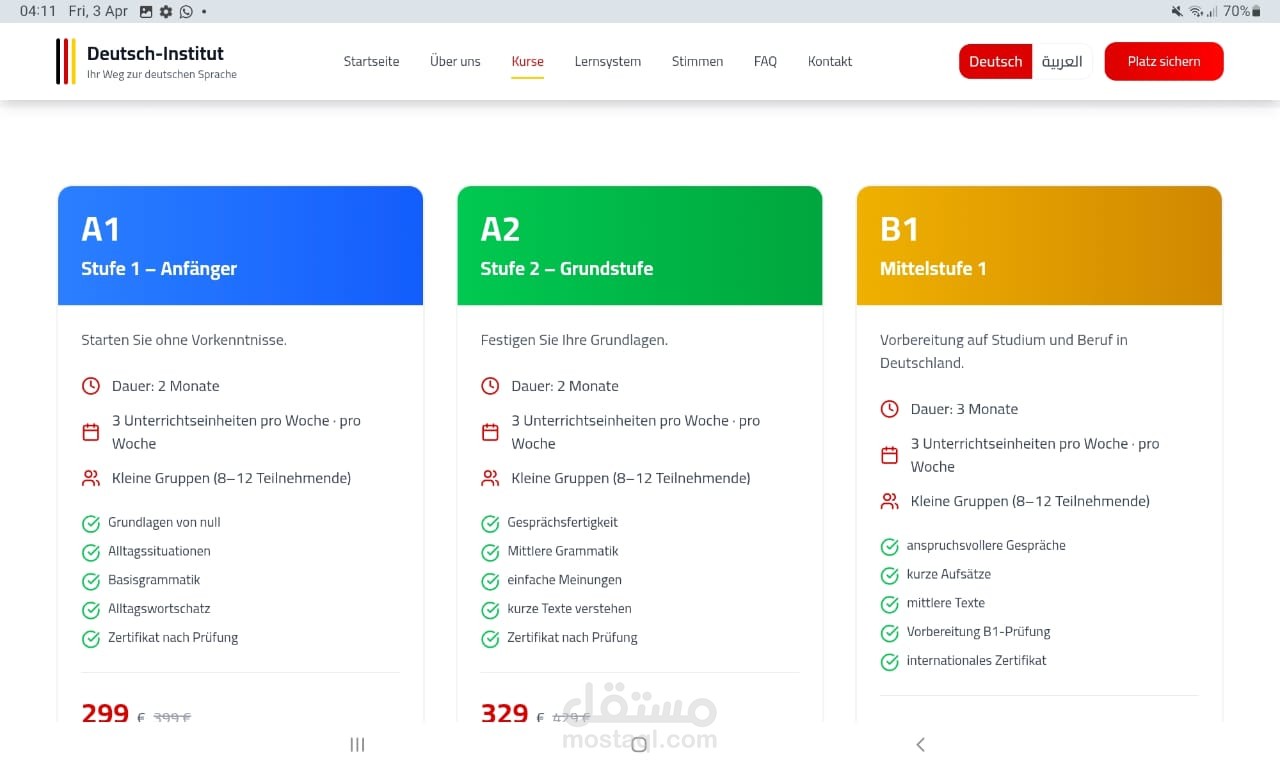Open the Über uns page

point(455,61)
